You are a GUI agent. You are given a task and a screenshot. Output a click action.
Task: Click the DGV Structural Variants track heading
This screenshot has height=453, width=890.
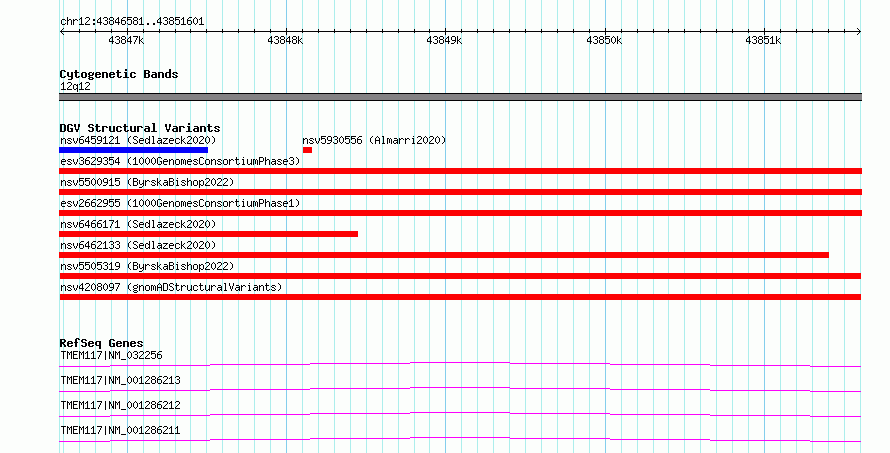click(140, 128)
